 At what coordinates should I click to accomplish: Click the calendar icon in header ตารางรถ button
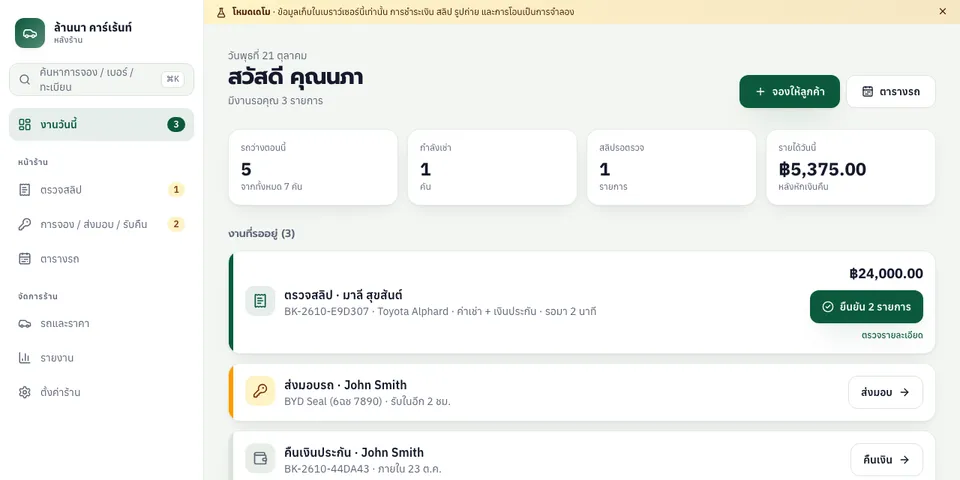point(868,92)
